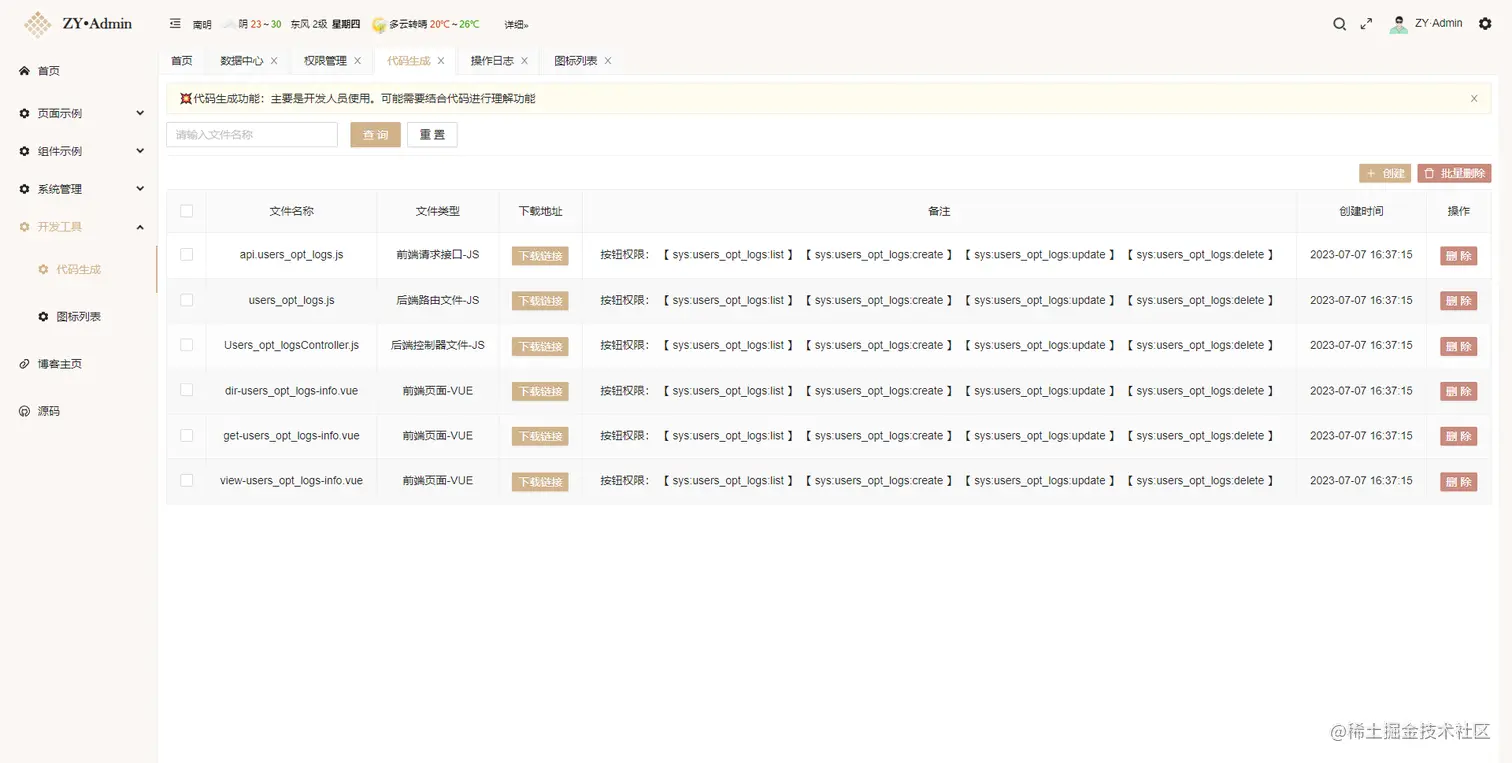Viewport: 1512px width, 763px height.
Task: Click the 查询 search button
Action: pos(375,134)
